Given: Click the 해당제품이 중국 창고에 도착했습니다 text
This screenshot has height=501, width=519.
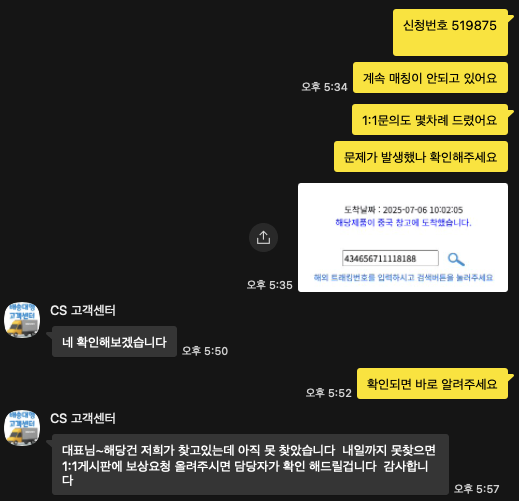Looking at the screenshot, I should click(403, 223).
